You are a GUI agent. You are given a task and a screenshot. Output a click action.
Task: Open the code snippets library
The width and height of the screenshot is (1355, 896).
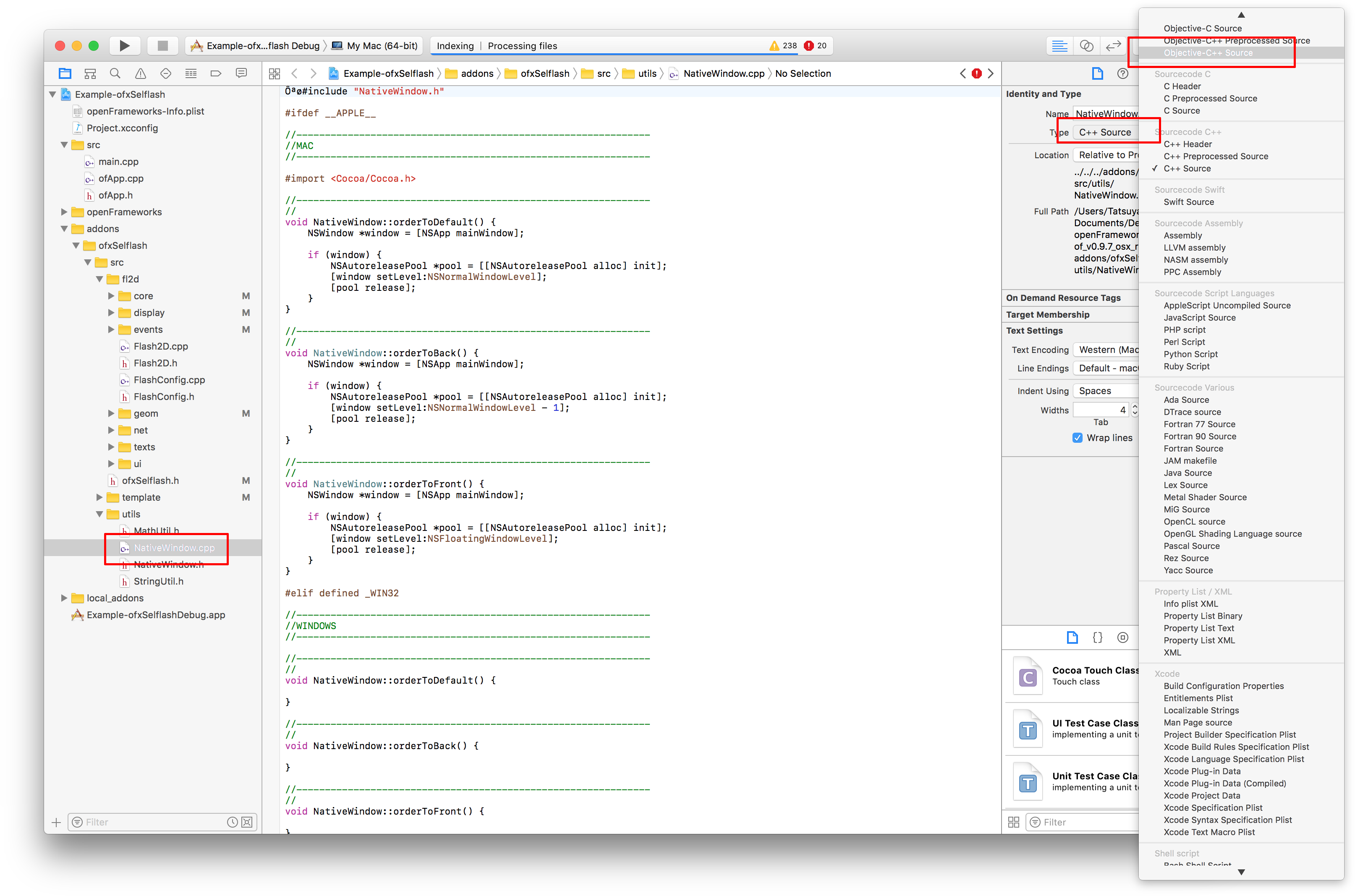coord(1097,637)
